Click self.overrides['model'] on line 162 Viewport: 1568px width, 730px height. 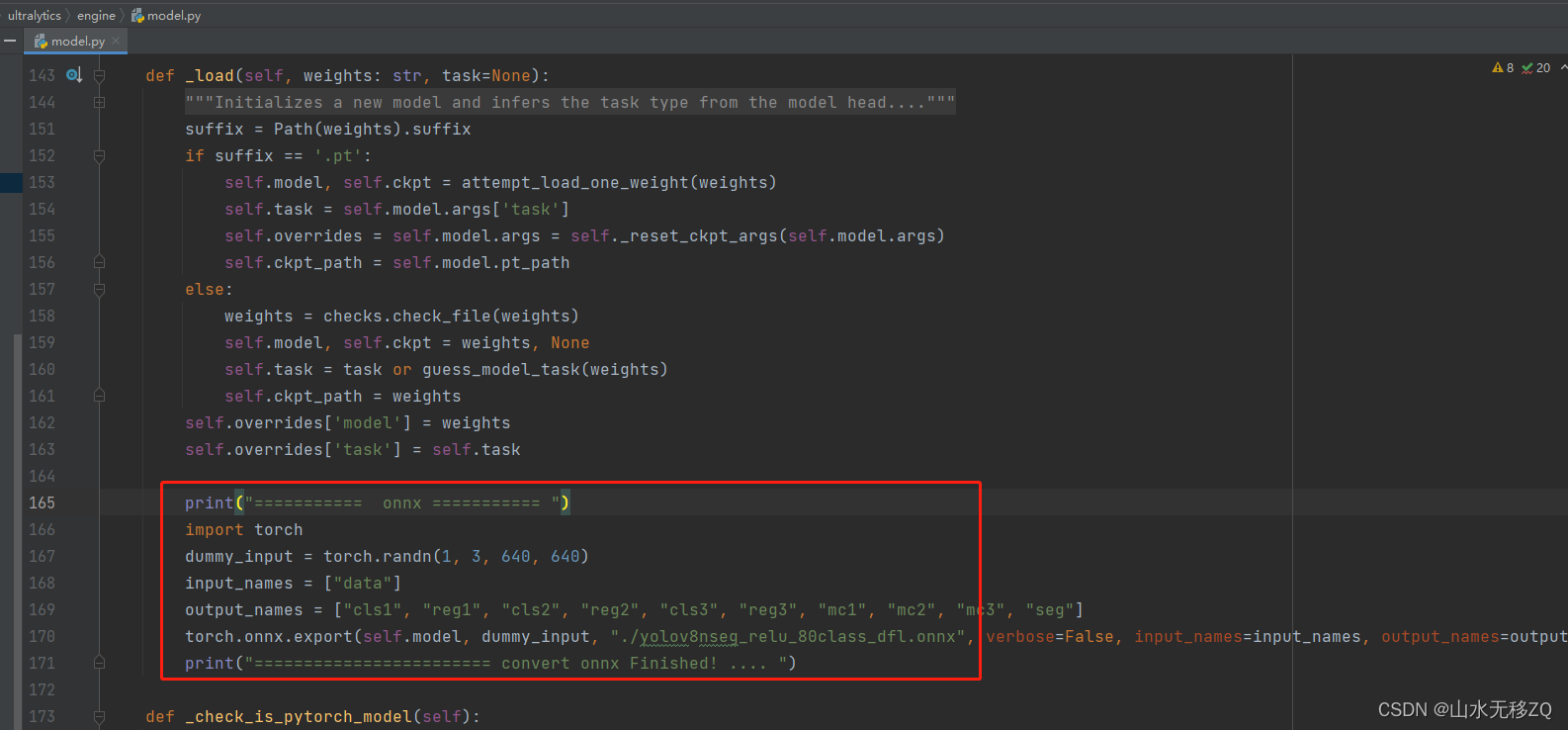[x=299, y=423]
